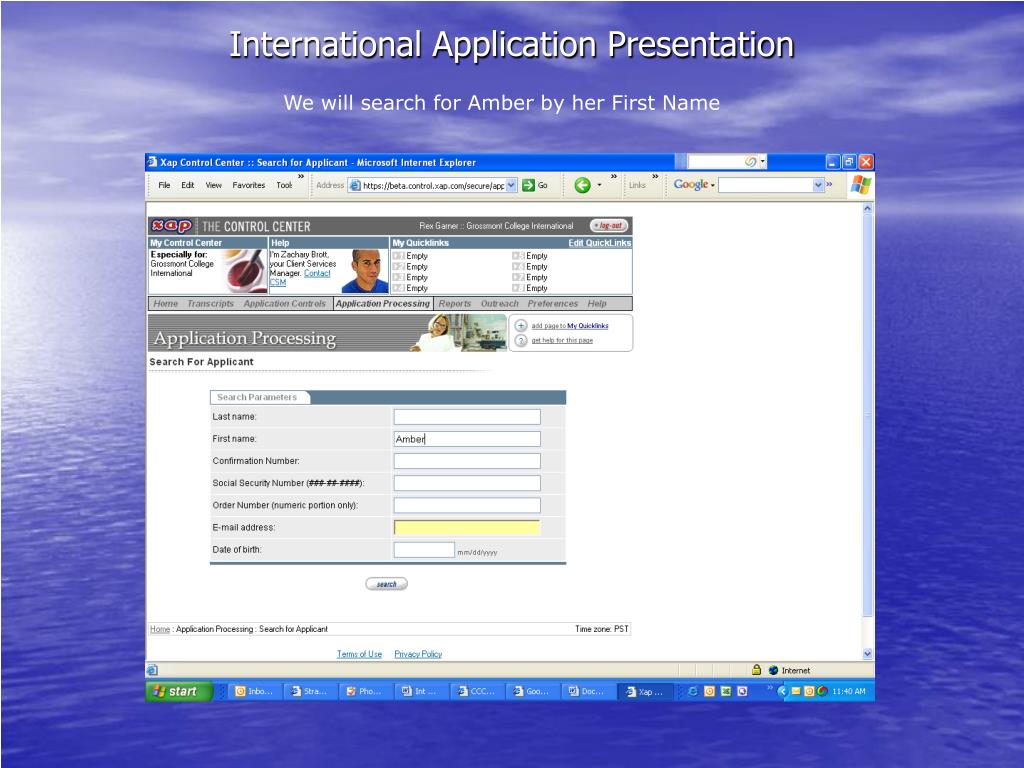Click the Internet Explorer icon in the title bar
Viewport: 1024px width, 768px height.
[x=152, y=162]
